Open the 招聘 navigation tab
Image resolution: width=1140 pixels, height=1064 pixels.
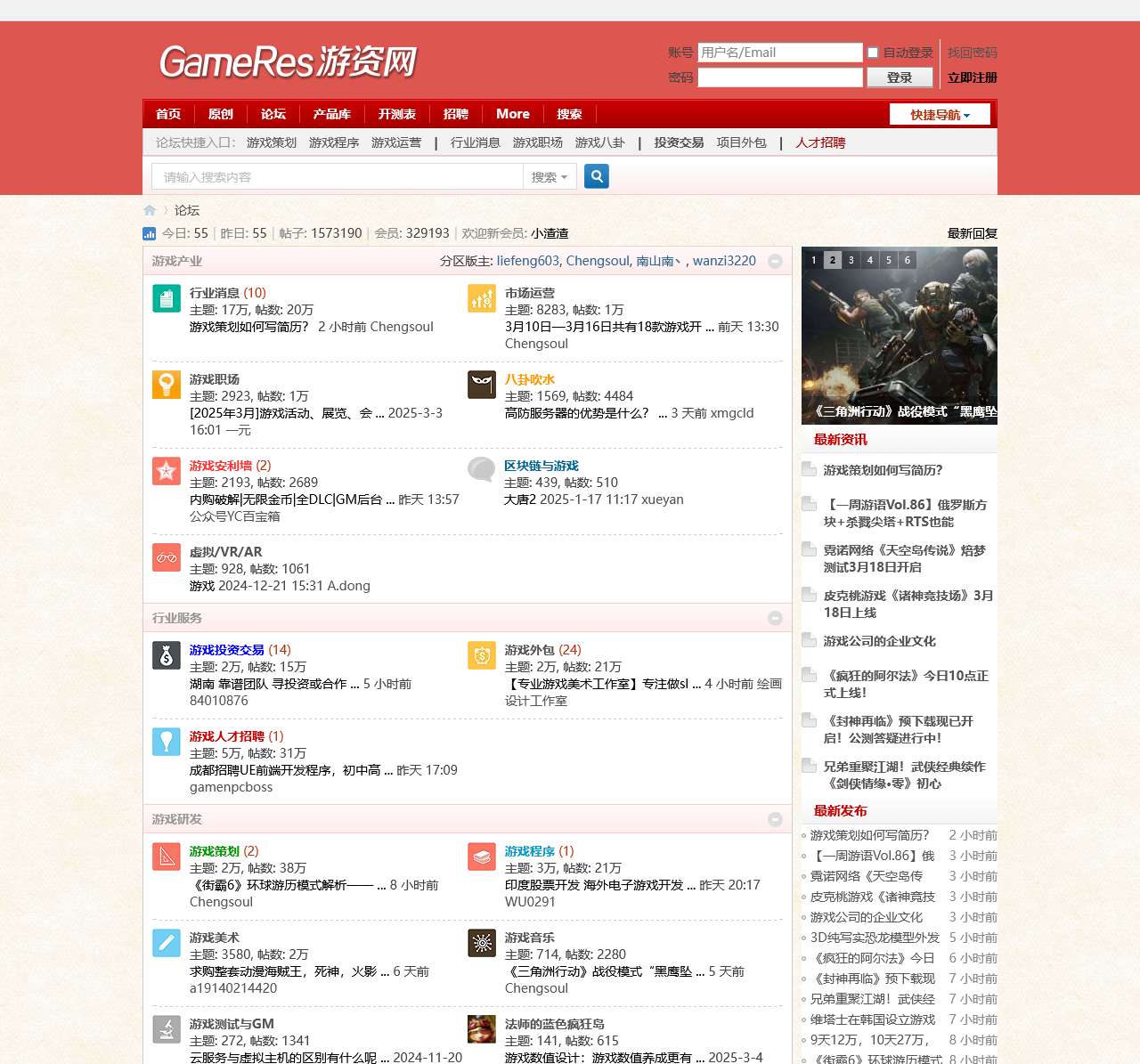455,114
